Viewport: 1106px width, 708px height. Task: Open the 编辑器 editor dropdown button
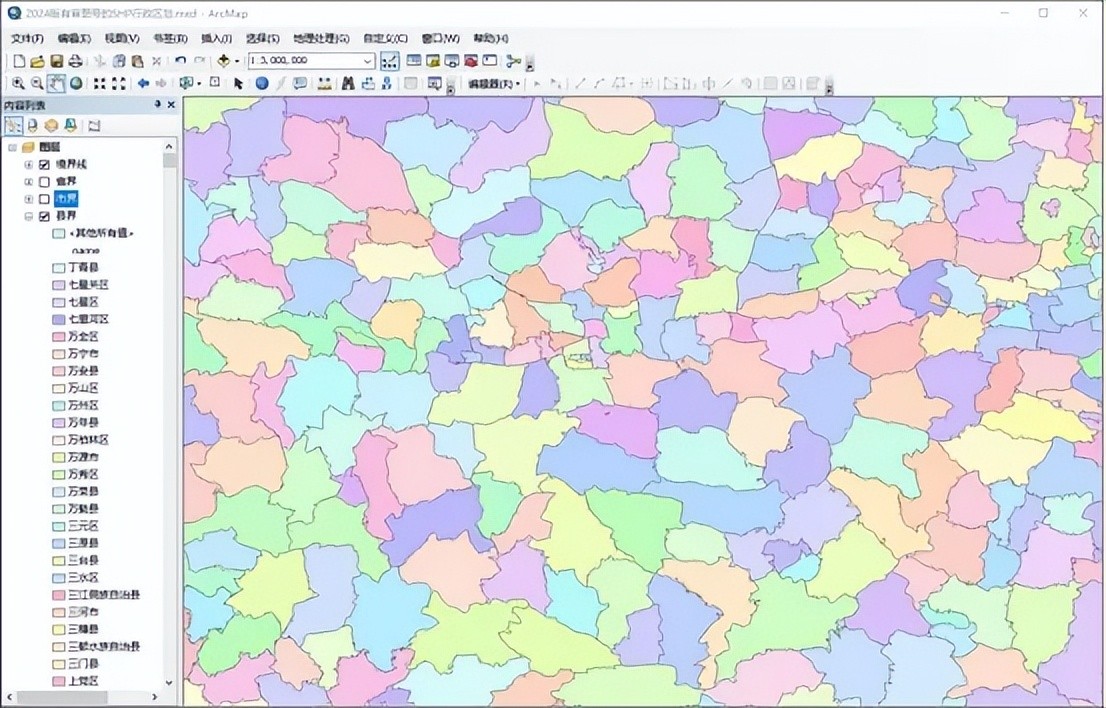495,84
